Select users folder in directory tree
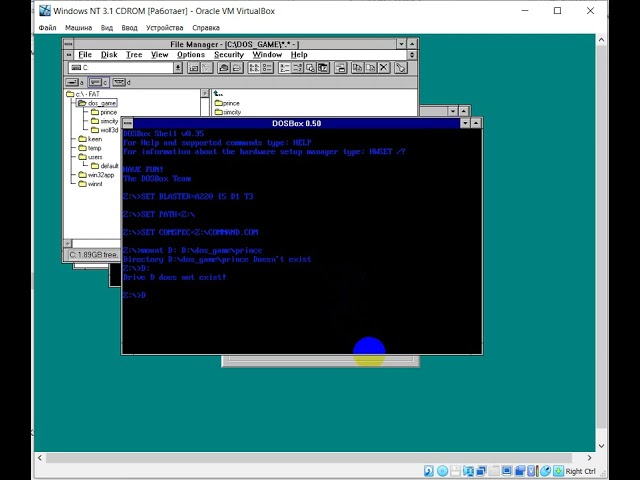Viewport: 640px width, 480px height. pos(90,157)
